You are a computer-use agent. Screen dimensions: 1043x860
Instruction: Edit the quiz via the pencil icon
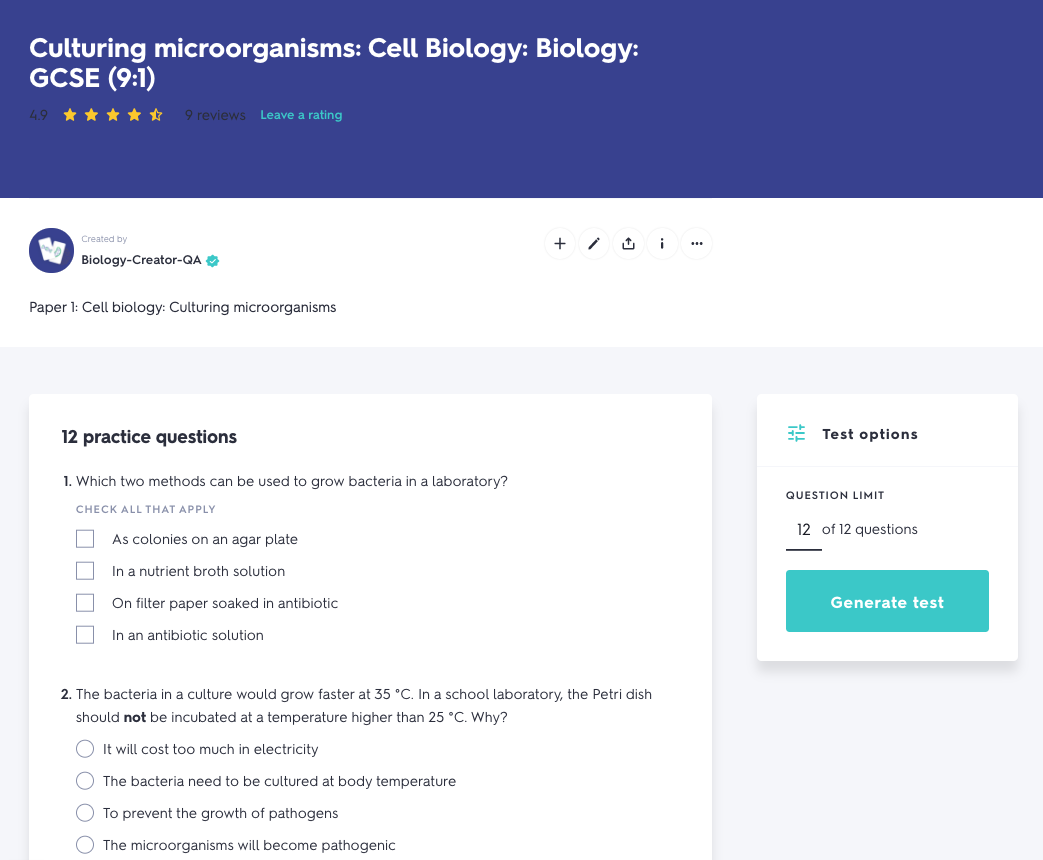click(593, 243)
